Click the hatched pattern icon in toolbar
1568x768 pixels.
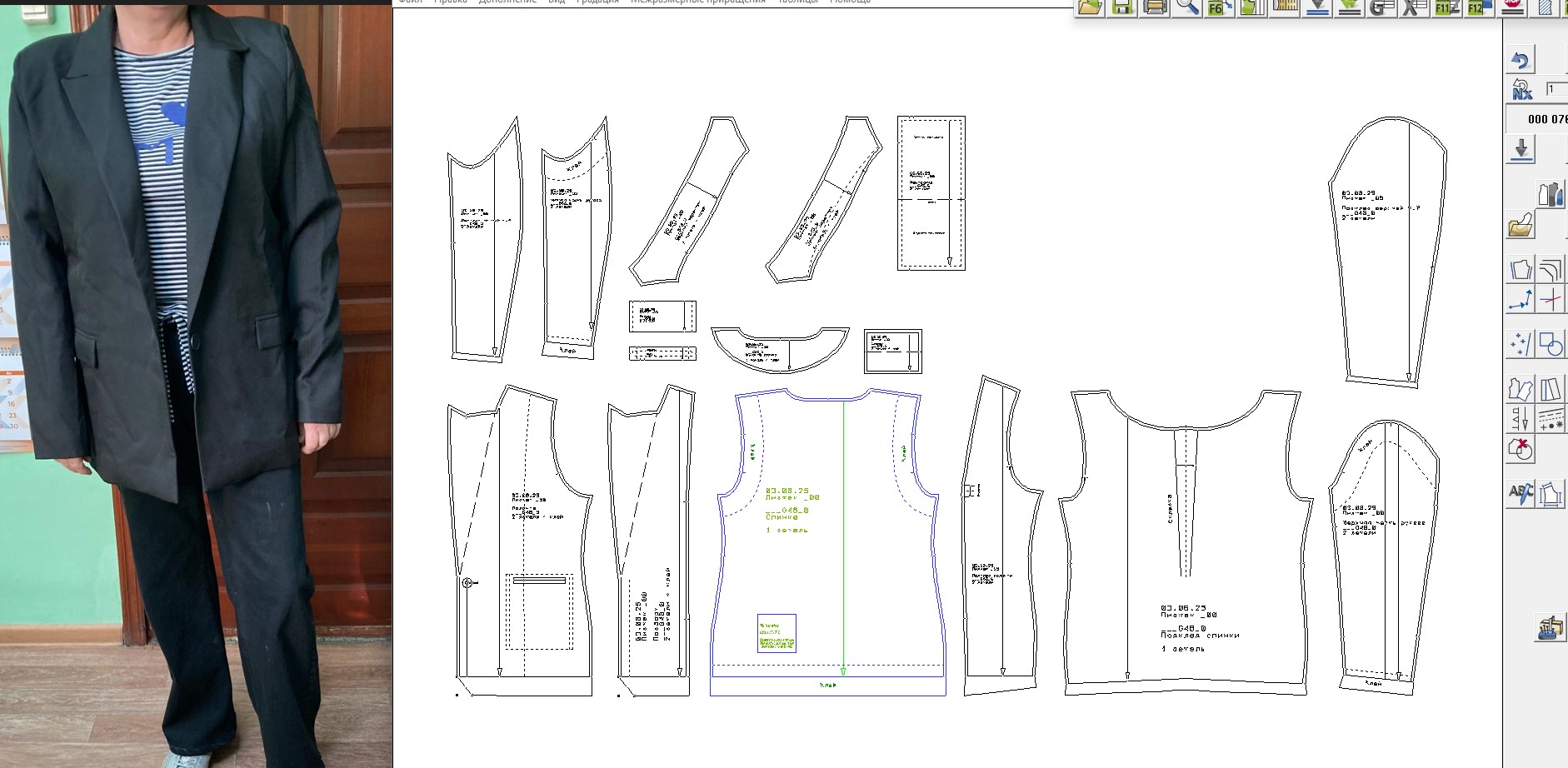[x=1546, y=7]
